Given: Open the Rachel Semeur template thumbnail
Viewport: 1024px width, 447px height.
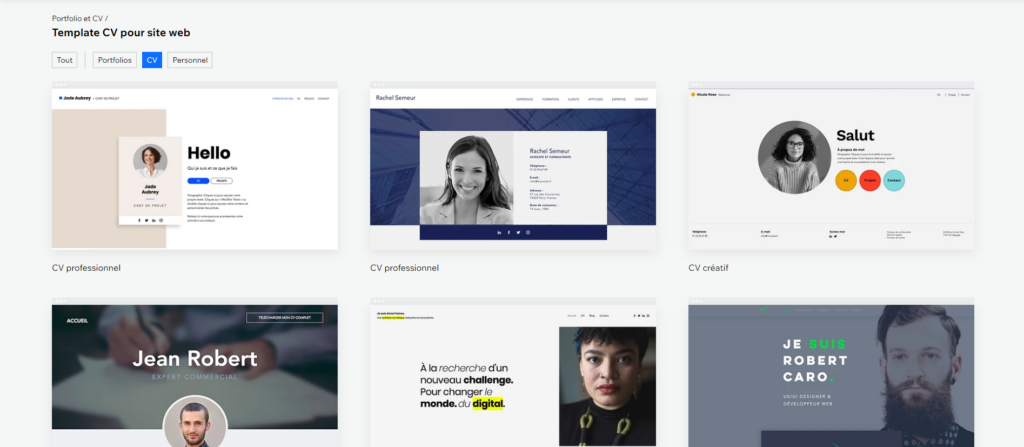Looking at the screenshot, I should tap(513, 168).
